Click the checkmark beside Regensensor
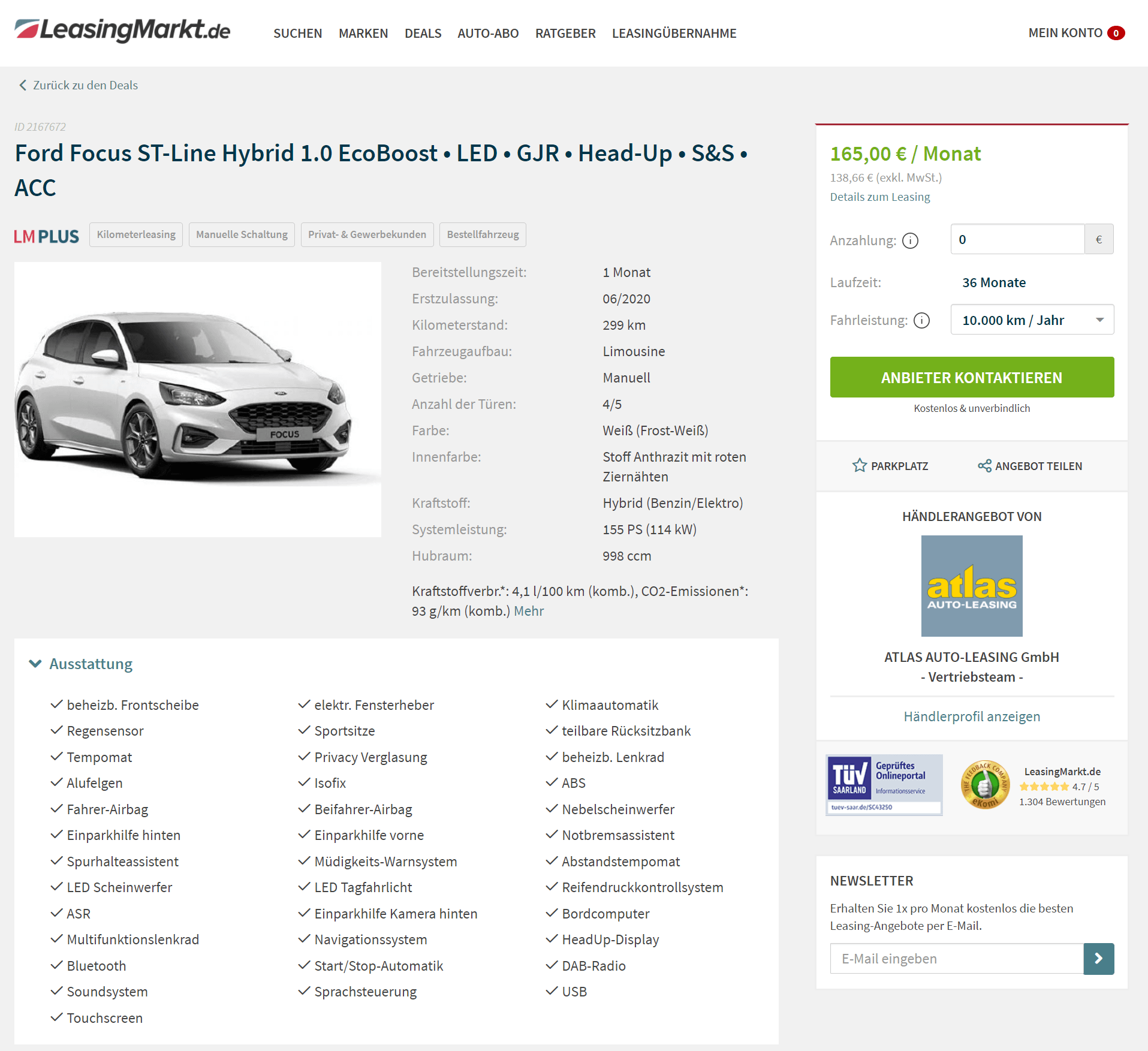The width and height of the screenshot is (1148, 1051). [57, 730]
